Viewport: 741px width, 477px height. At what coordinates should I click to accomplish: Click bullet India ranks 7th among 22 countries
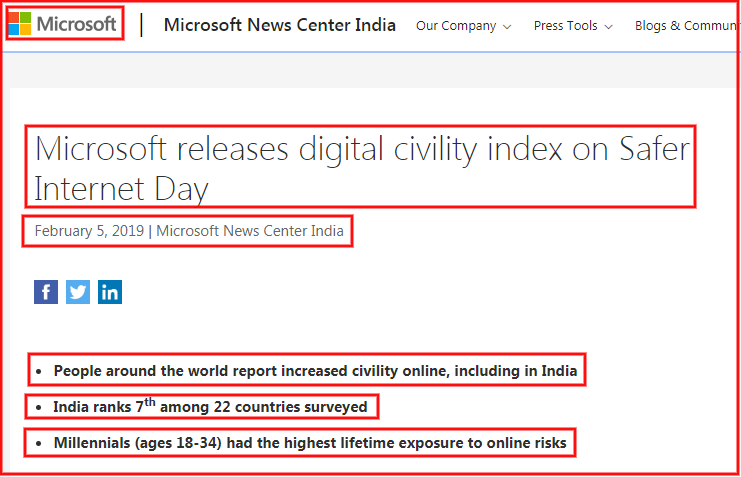tap(210, 407)
